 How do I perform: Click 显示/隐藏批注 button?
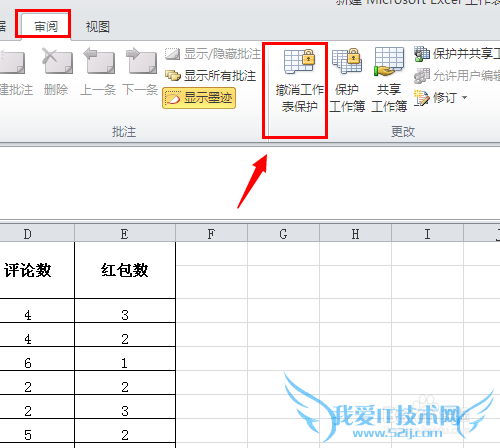pyautogui.click(x=213, y=54)
